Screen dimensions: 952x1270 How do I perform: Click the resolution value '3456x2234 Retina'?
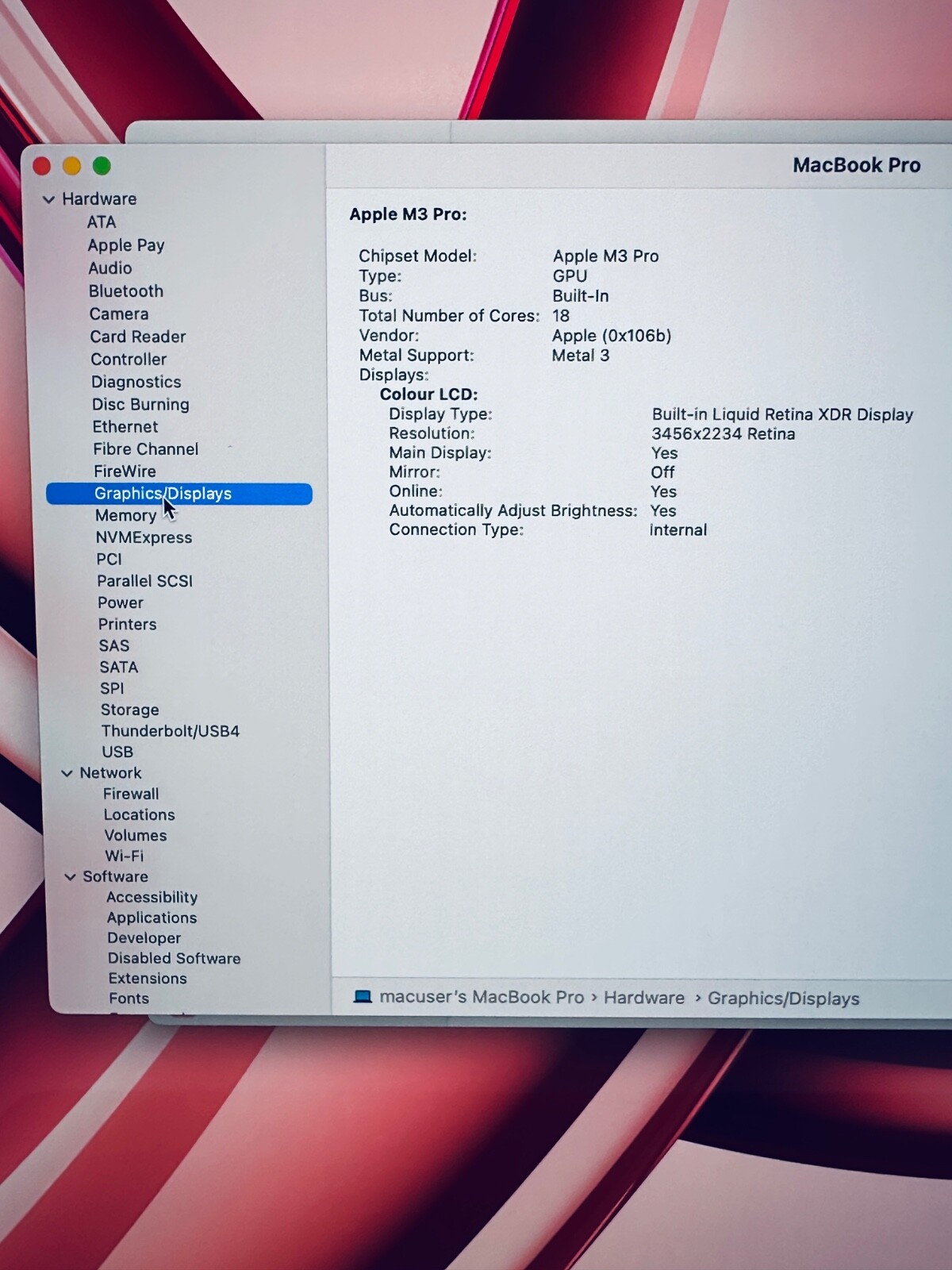(724, 434)
